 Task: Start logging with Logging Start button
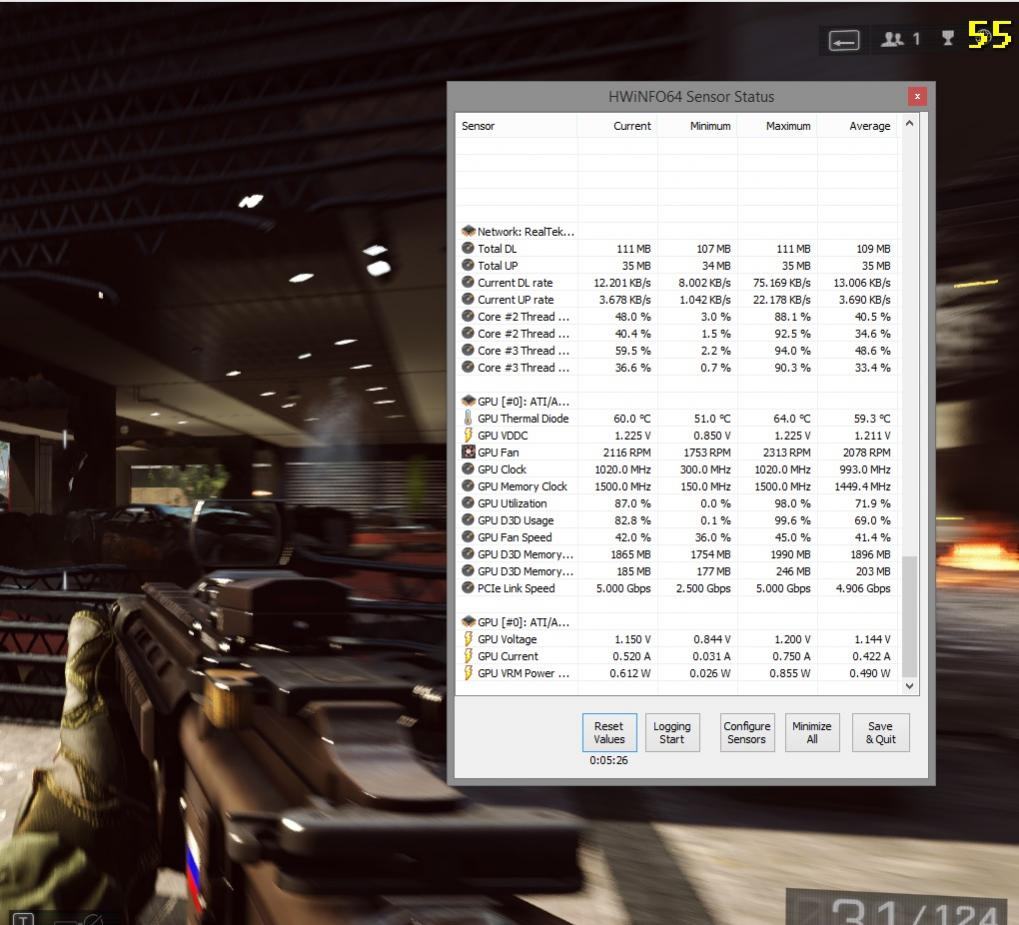[672, 732]
